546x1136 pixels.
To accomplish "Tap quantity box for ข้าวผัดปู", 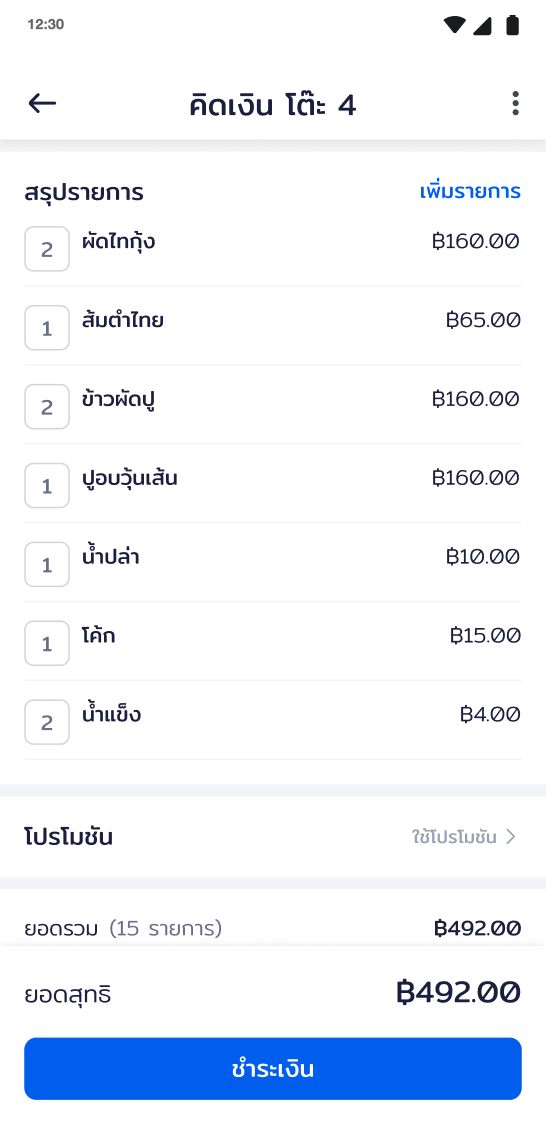I will pyautogui.click(x=47, y=406).
